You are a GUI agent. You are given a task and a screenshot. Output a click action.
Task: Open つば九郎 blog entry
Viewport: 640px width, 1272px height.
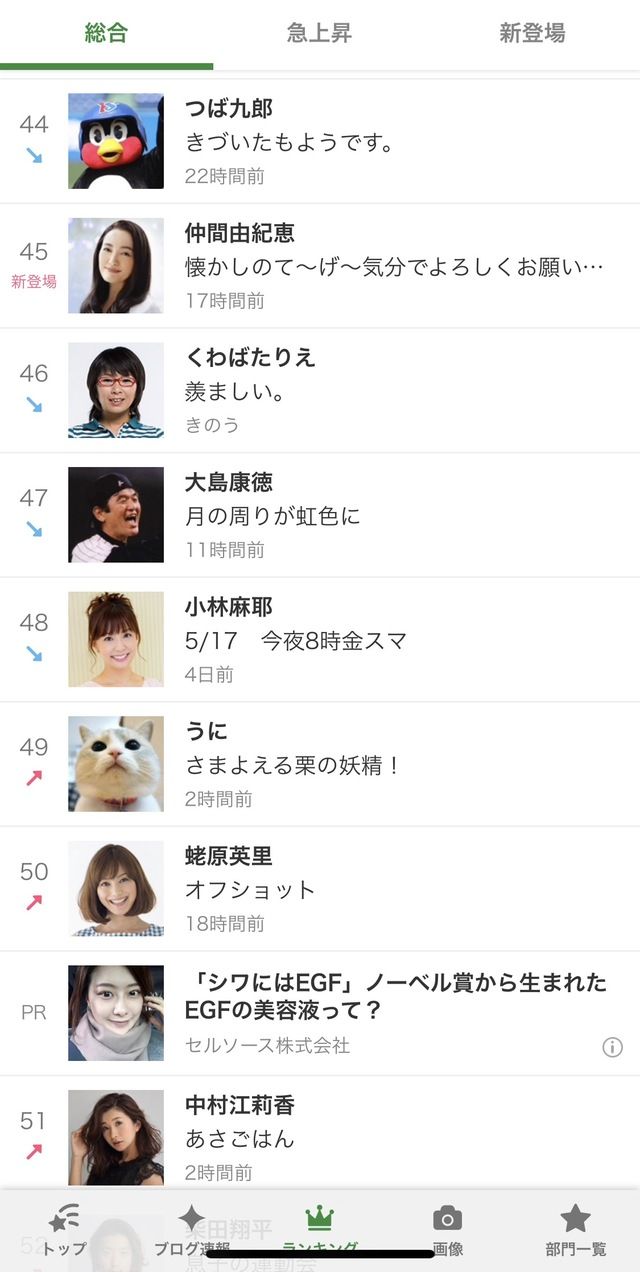point(320,141)
